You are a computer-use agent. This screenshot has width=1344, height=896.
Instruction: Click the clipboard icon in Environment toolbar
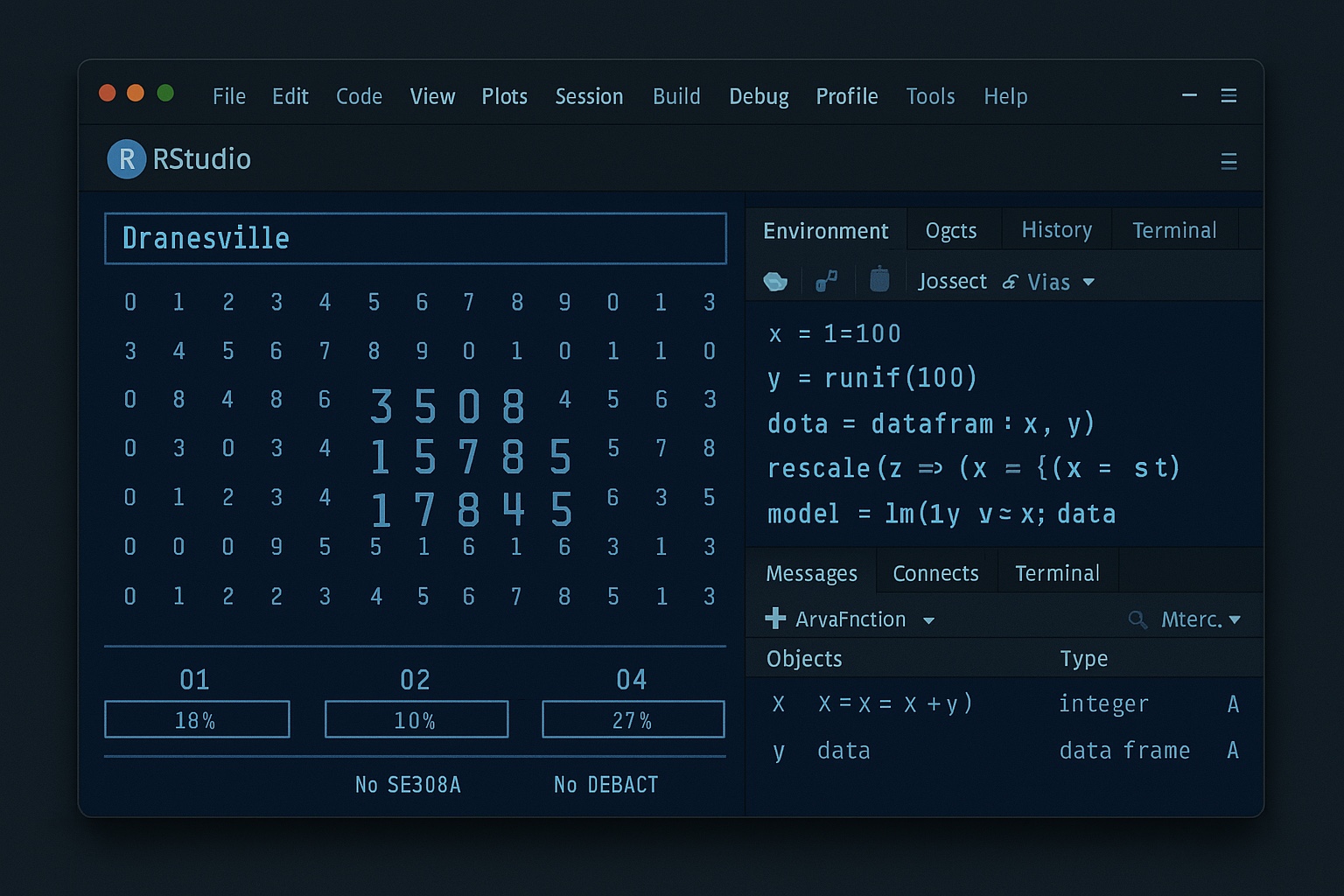[x=879, y=280]
